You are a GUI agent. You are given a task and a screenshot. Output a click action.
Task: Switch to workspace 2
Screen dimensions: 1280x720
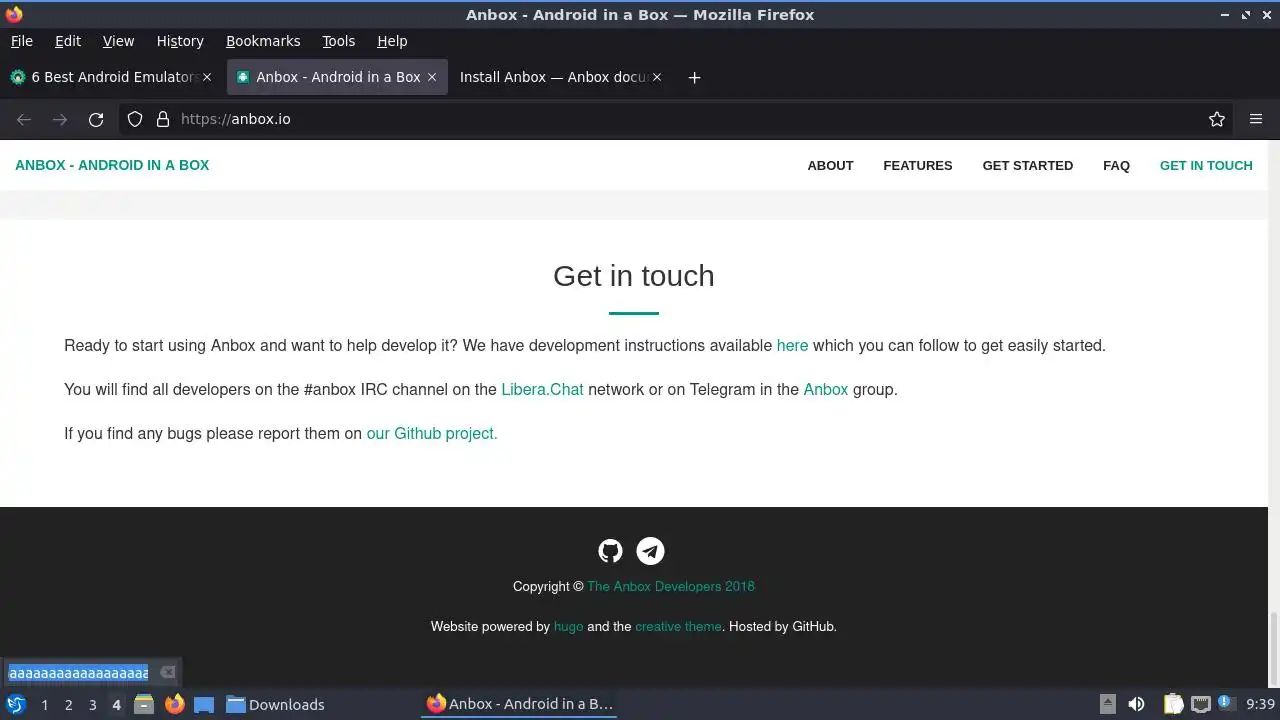tap(68, 705)
